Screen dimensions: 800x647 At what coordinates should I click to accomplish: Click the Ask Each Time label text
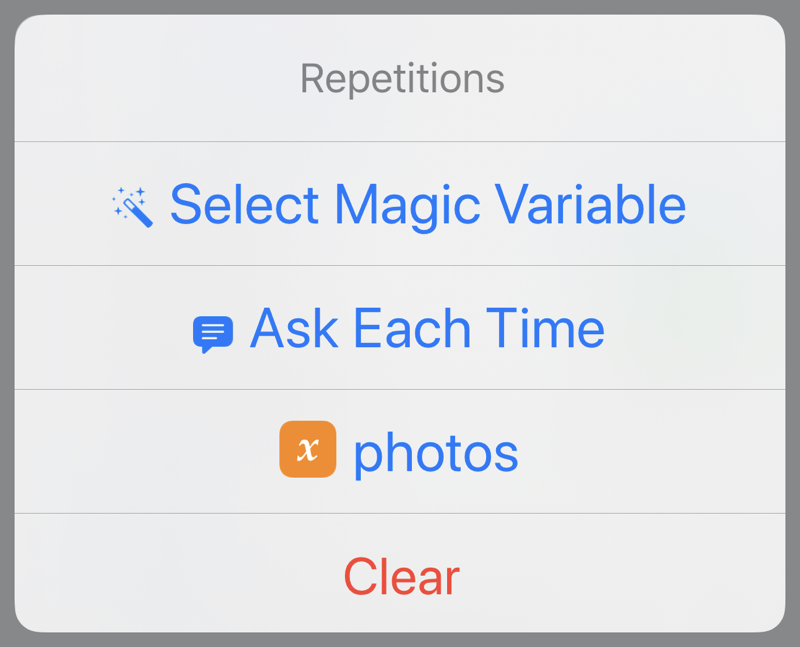coord(428,328)
